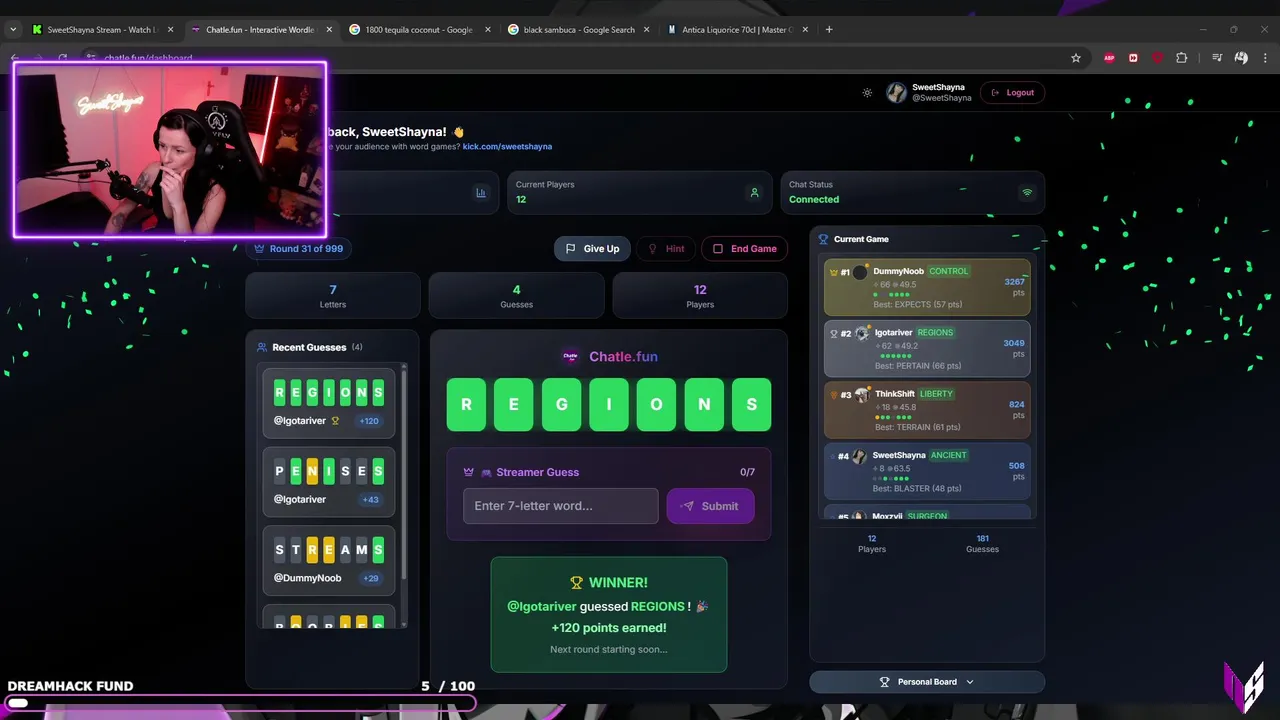The width and height of the screenshot is (1280, 720).
Task: Click the ANCIENT word tag
Action: pyautogui.click(x=948, y=455)
